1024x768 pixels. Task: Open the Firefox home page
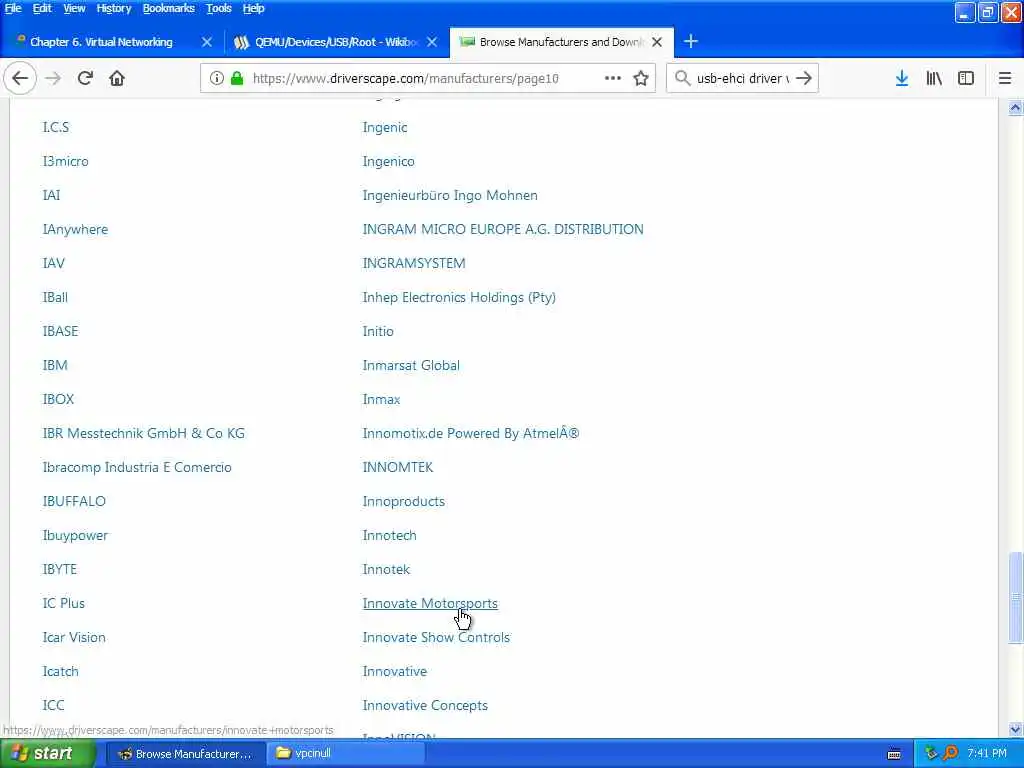117,78
